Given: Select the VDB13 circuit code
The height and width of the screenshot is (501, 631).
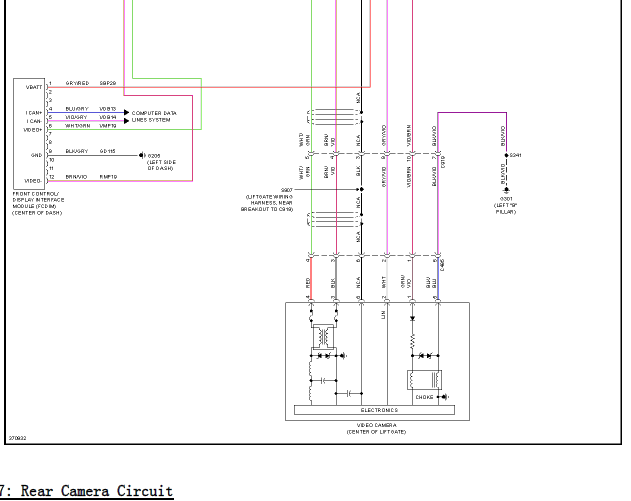Looking at the screenshot, I should point(108,109).
